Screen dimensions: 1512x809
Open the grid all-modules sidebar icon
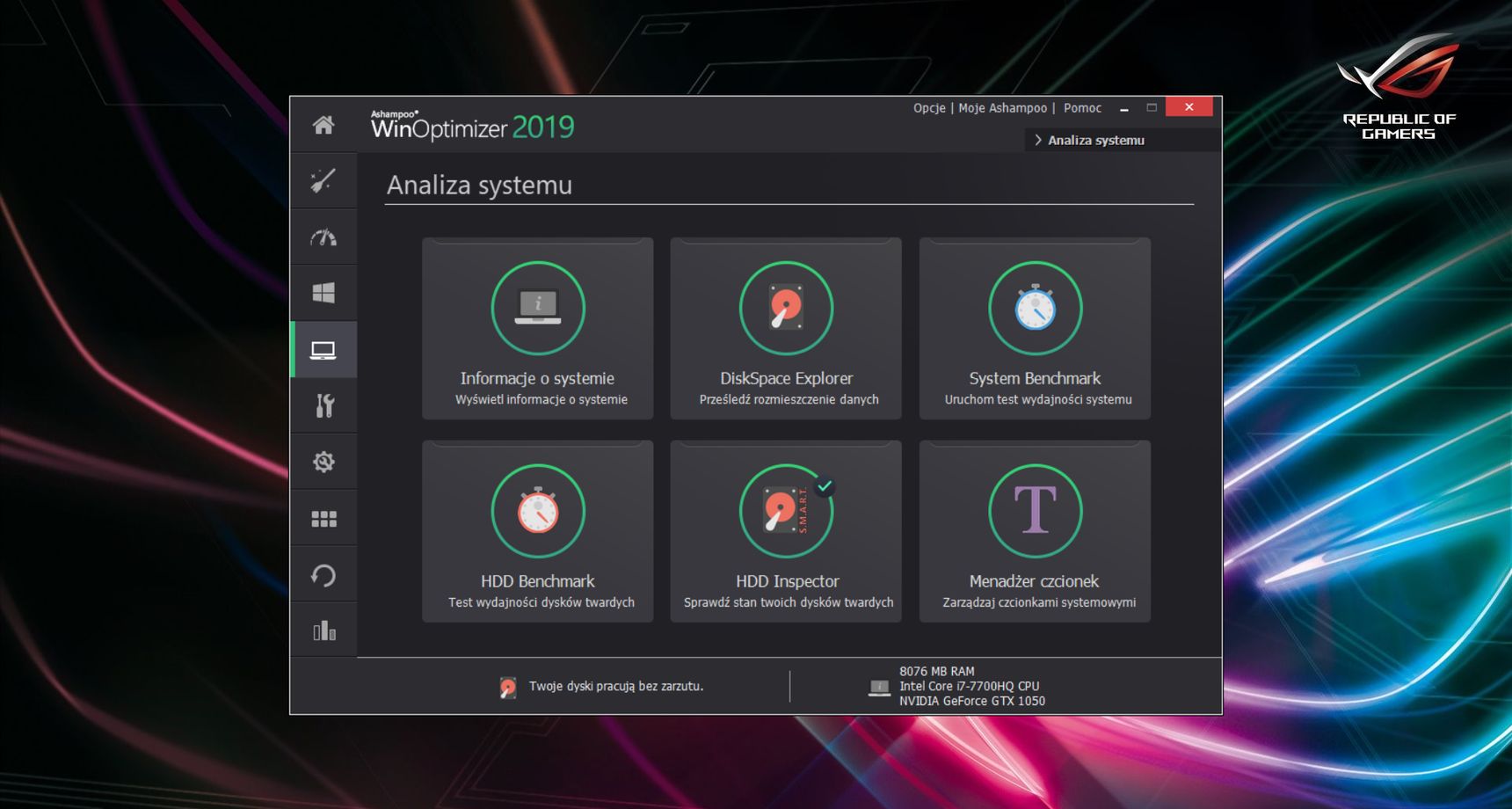tap(323, 519)
